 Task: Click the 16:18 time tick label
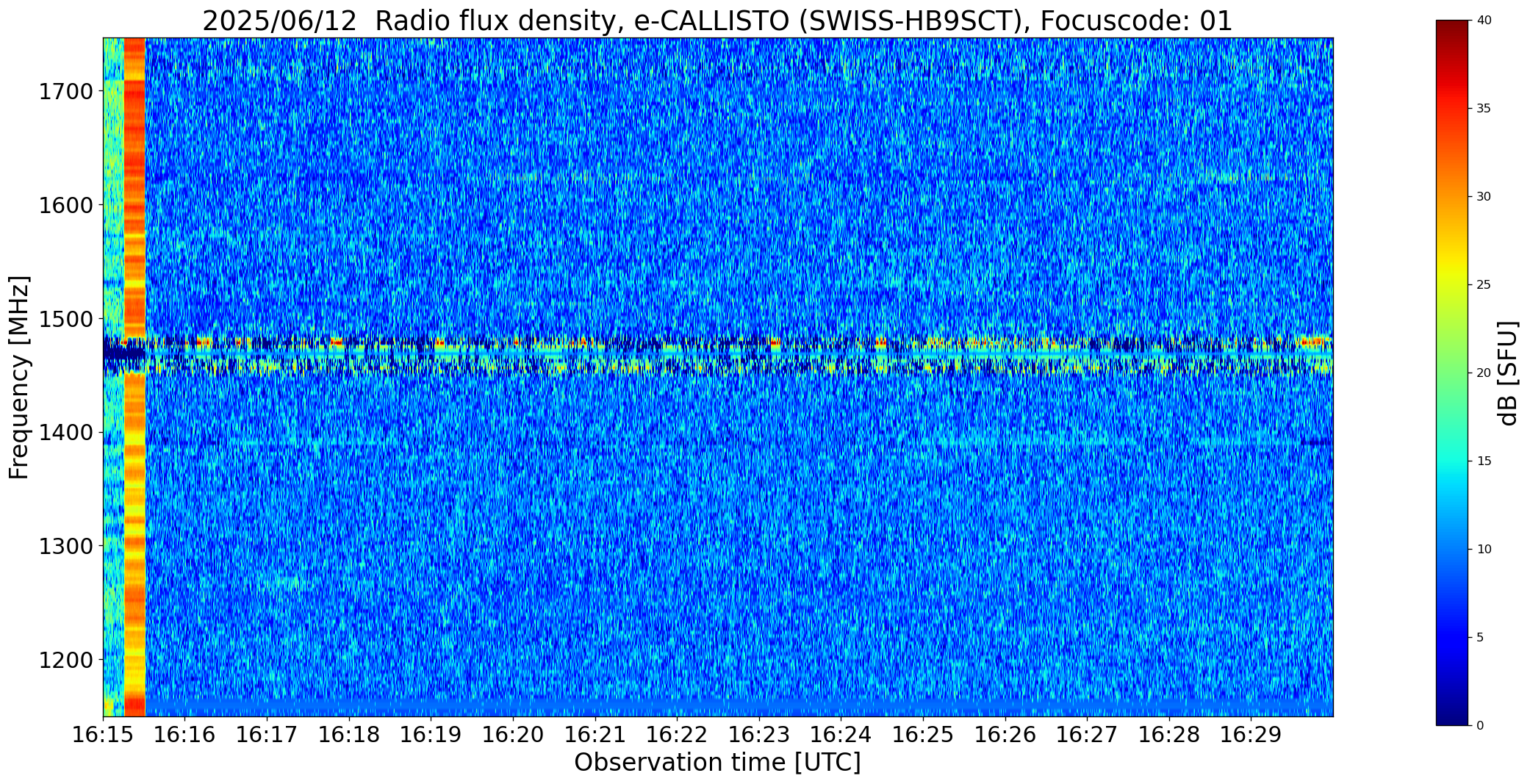(x=349, y=735)
